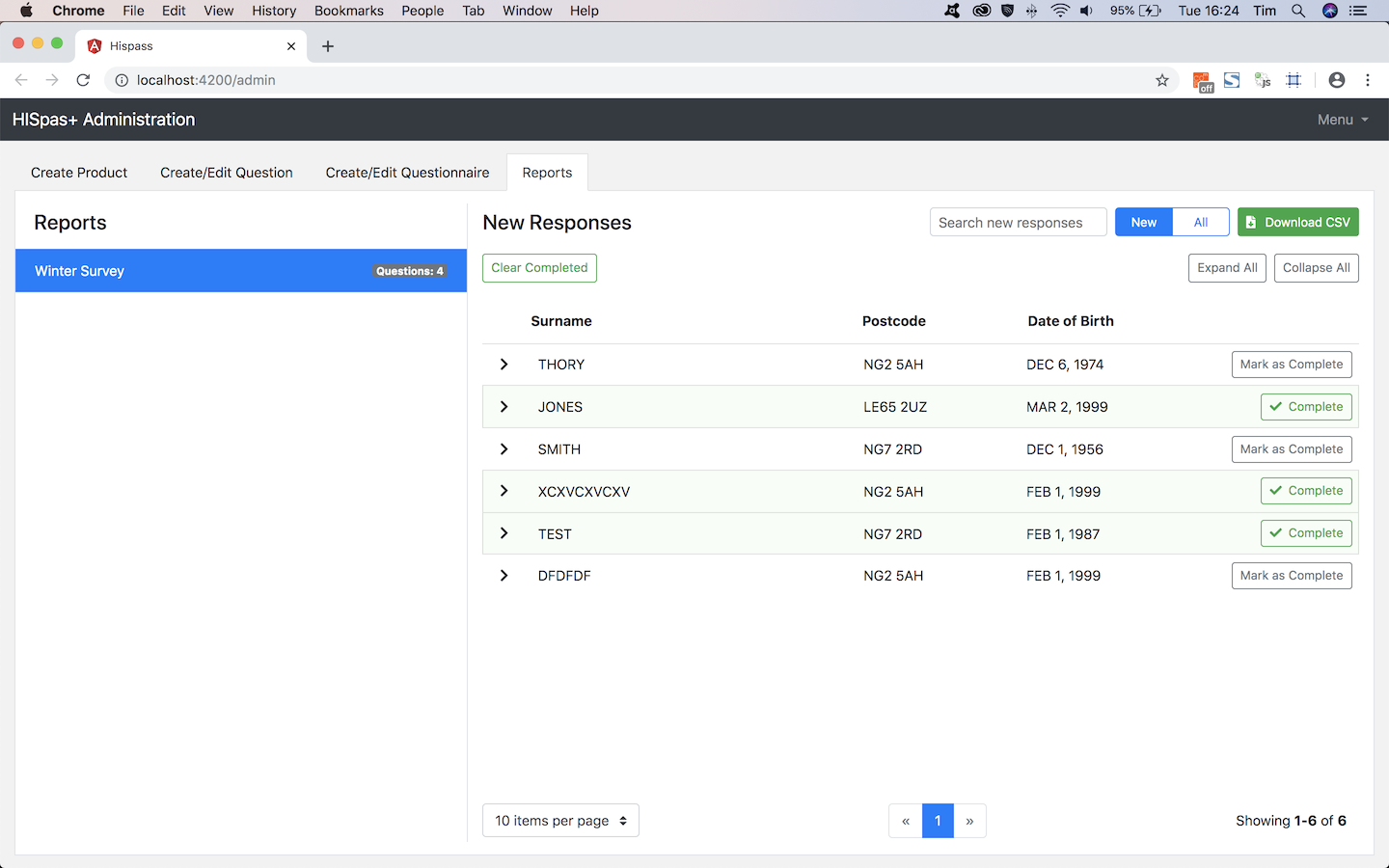Switch to the Create/Edit Questionnaire tab
The height and width of the screenshot is (868, 1389).
[407, 173]
